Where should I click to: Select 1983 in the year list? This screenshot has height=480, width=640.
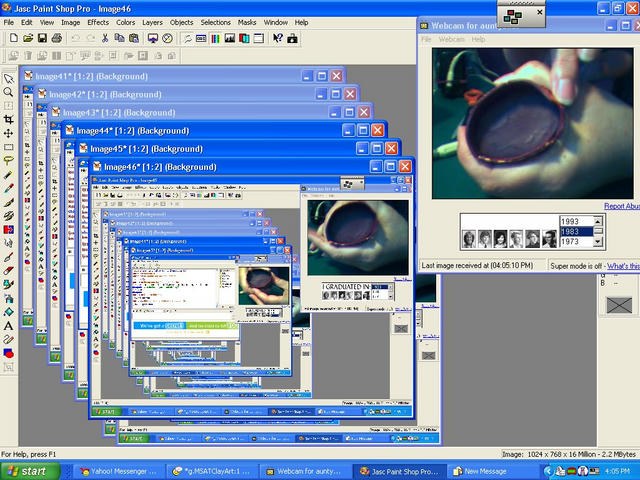click(576, 231)
